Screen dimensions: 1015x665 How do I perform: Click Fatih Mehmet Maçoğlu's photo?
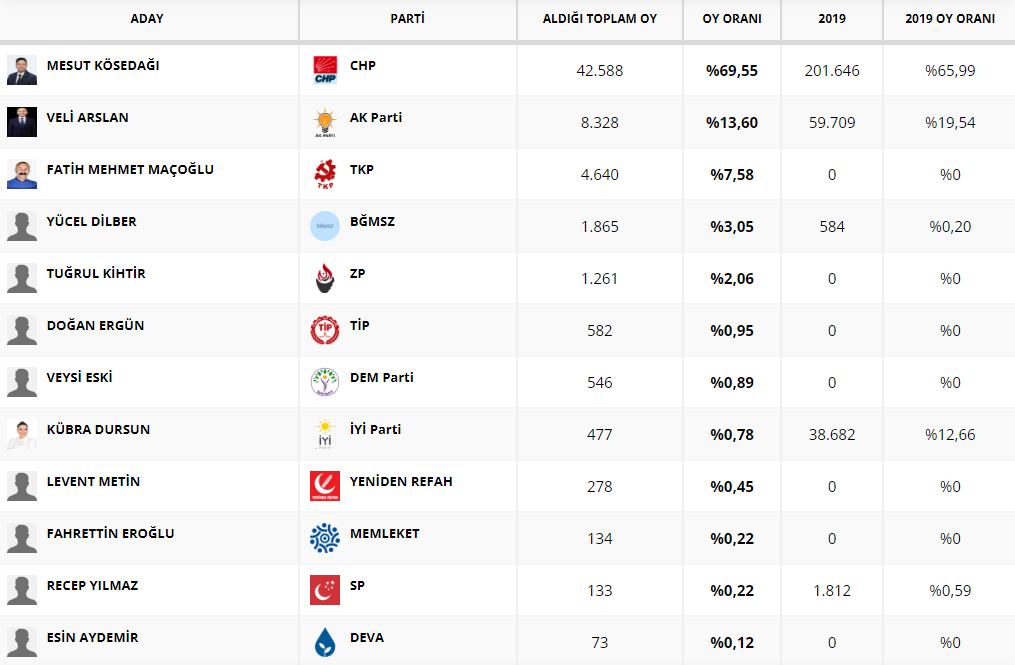coord(22,174)
